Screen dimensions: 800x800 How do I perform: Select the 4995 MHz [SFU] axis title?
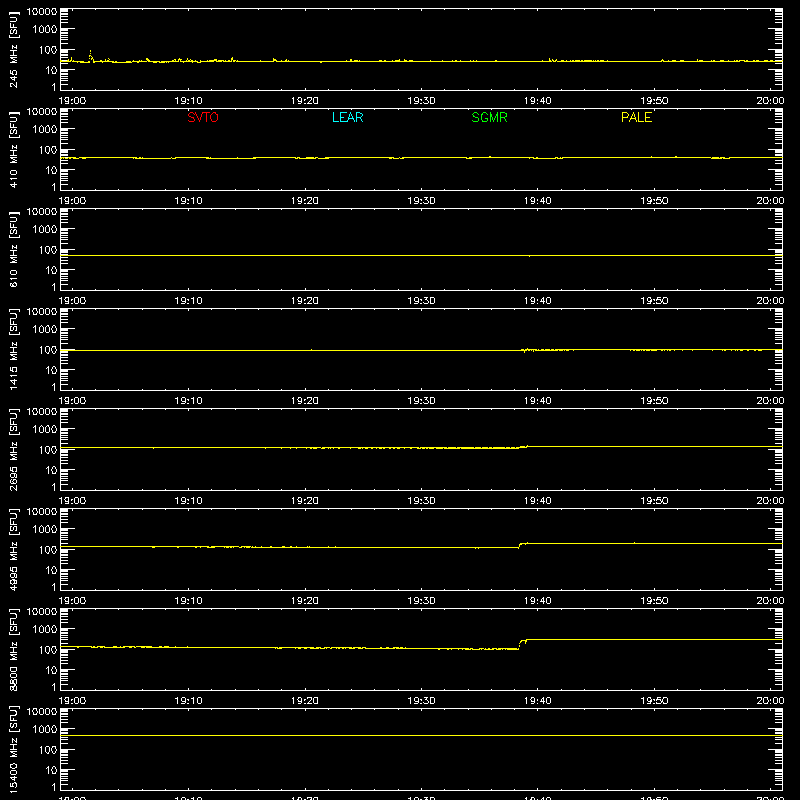click(13, 549)
